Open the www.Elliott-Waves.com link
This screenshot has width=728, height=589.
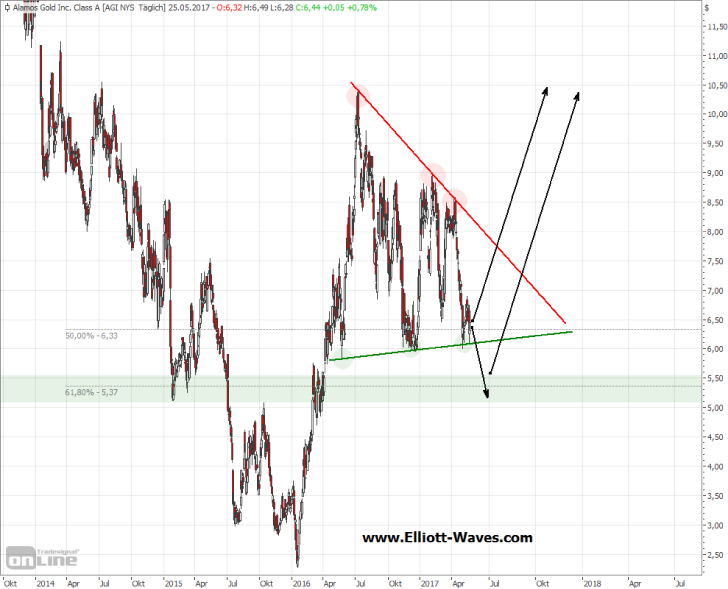[x=447, y=538]
